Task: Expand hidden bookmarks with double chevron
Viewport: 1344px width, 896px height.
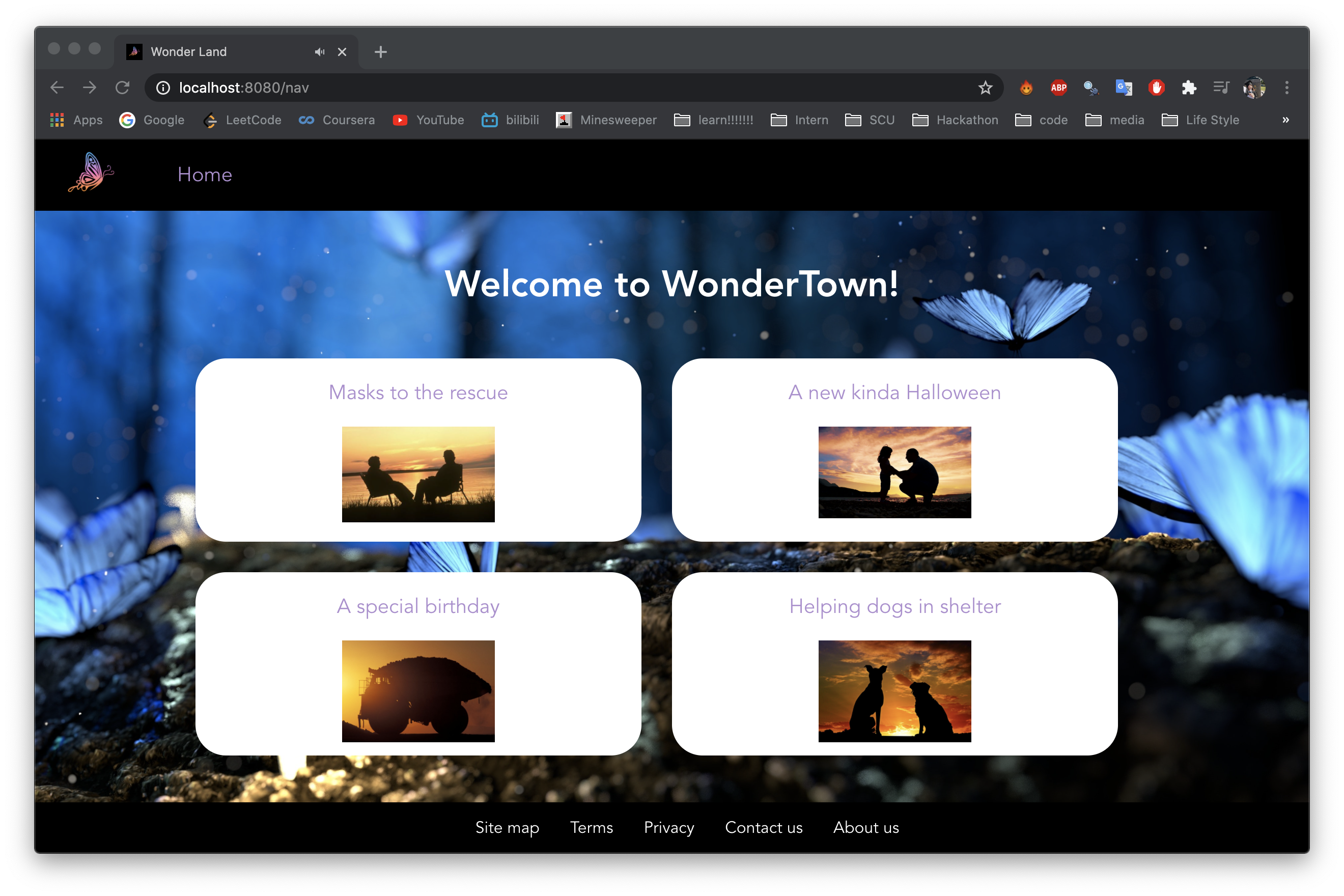Action: (x=1285, y=120)
